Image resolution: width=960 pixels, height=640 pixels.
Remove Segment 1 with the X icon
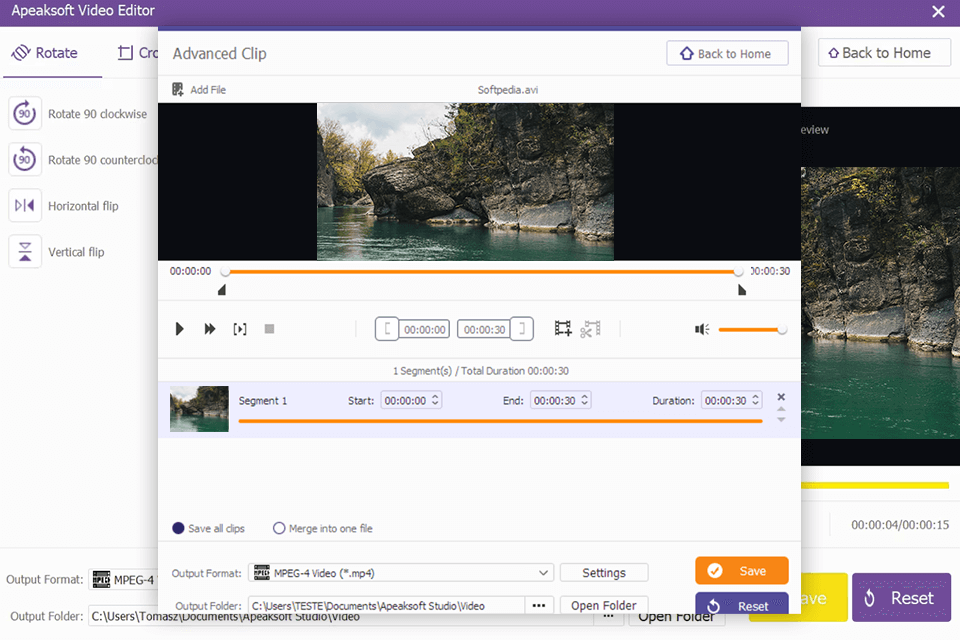[x=781, y=397]
